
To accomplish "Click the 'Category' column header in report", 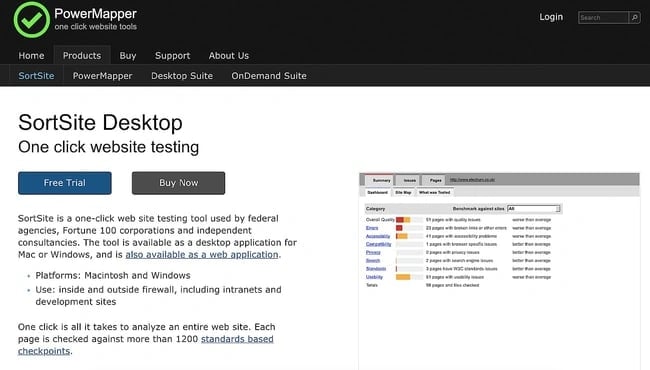I will tap(376, 209).
